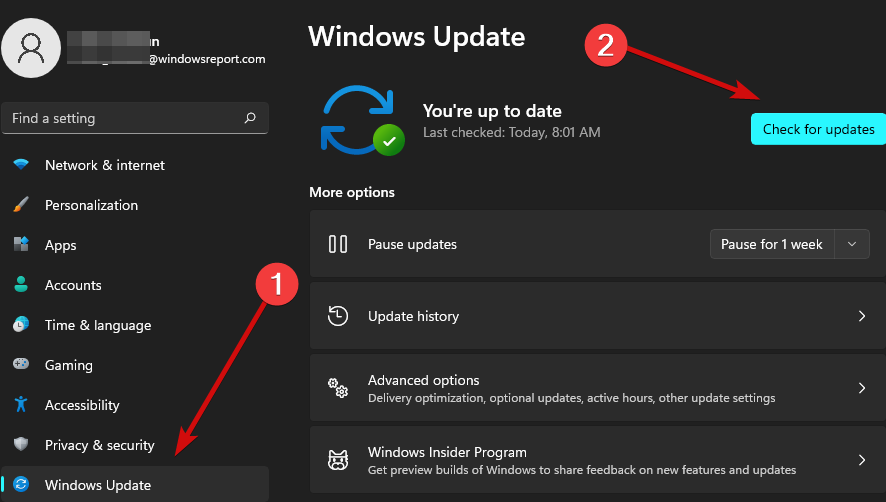Click the Time & language globe icon
The image size is (886, 502).
[21, 324]
